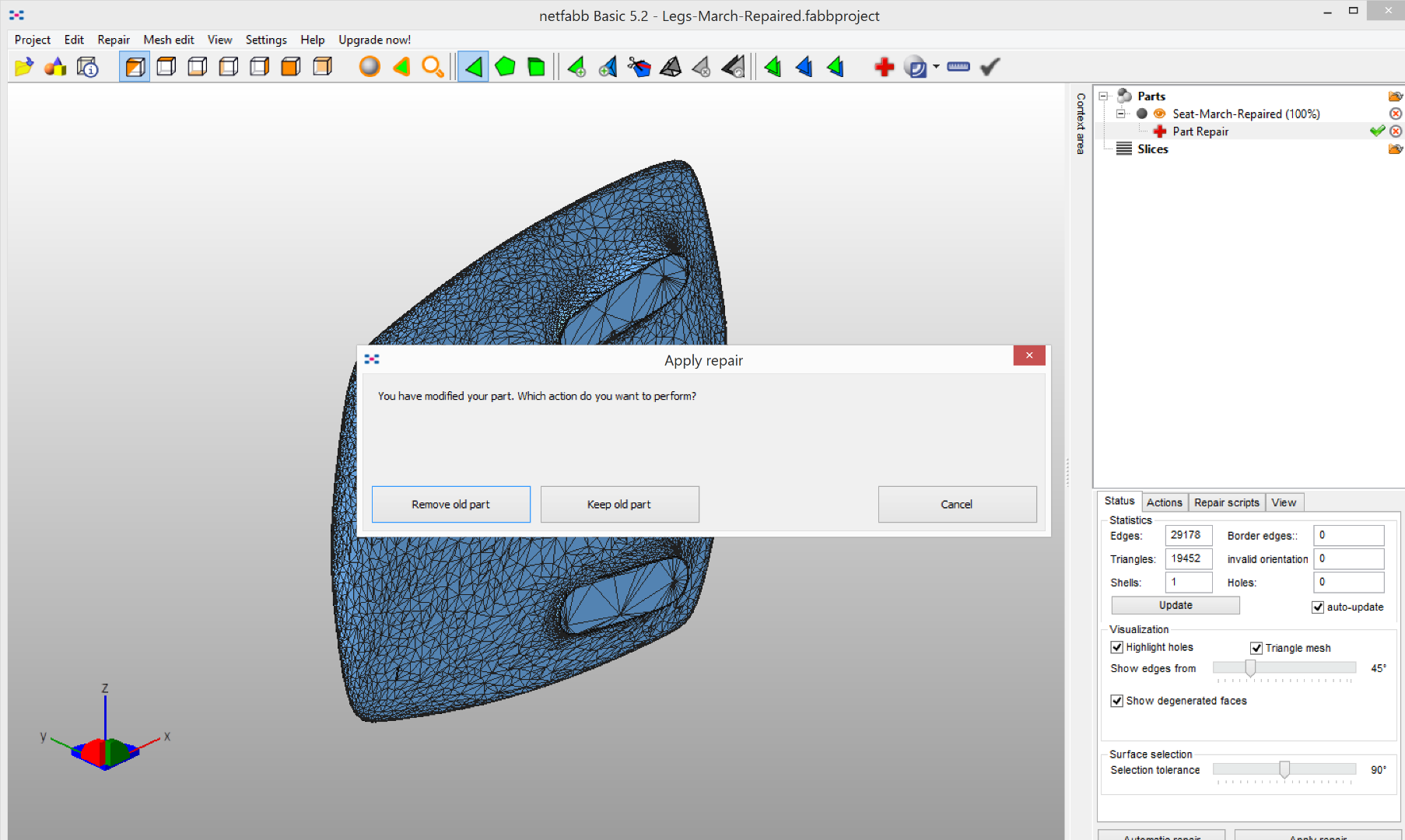Click the blue ruler measure icon
This screenshot has width=1405, height=840.
(x=958, y=67)
